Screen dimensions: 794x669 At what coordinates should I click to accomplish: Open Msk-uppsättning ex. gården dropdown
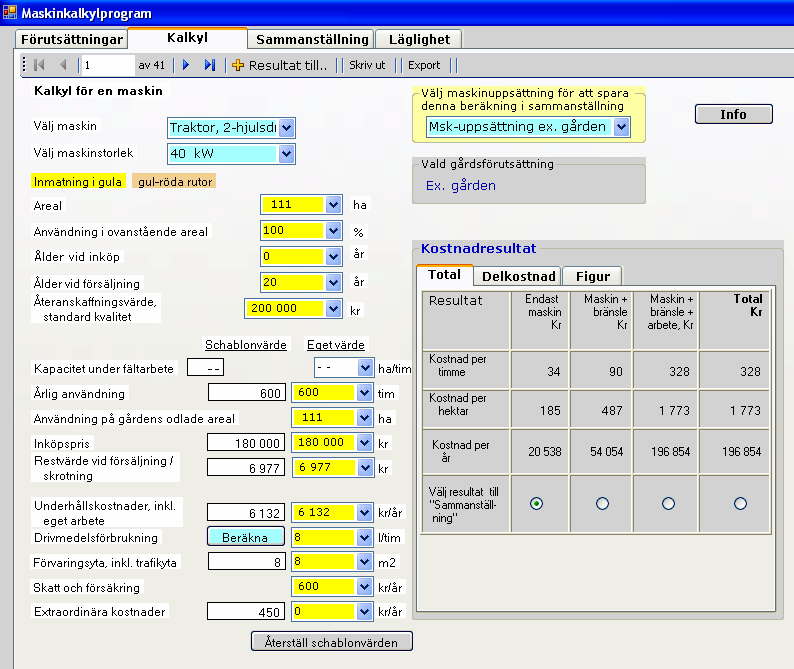pos(621,127)
